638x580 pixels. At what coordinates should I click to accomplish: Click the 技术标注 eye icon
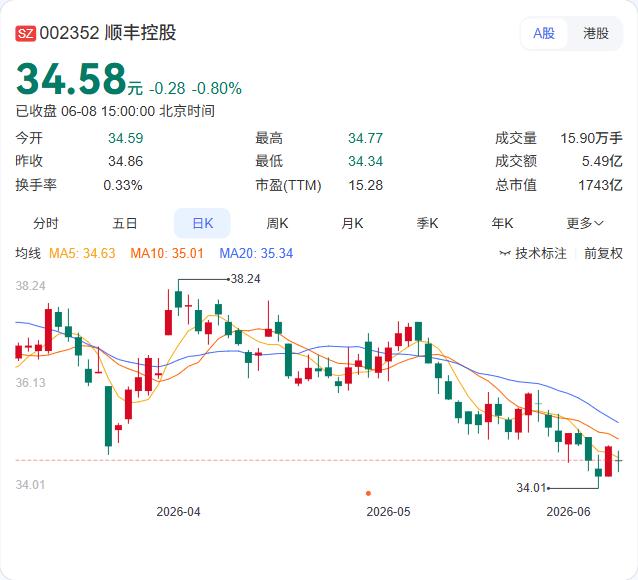[x=505, y=254]
